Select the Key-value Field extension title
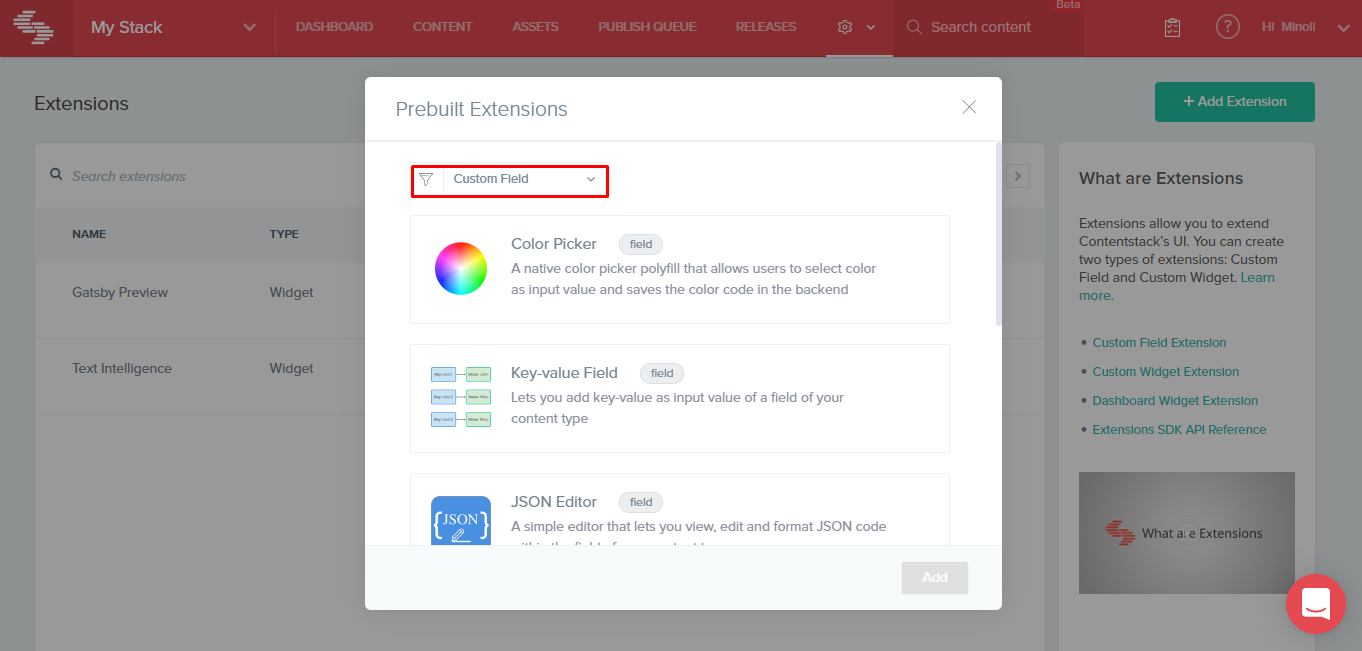Viewport: 1362px width, 651px height. pos(564,373)
